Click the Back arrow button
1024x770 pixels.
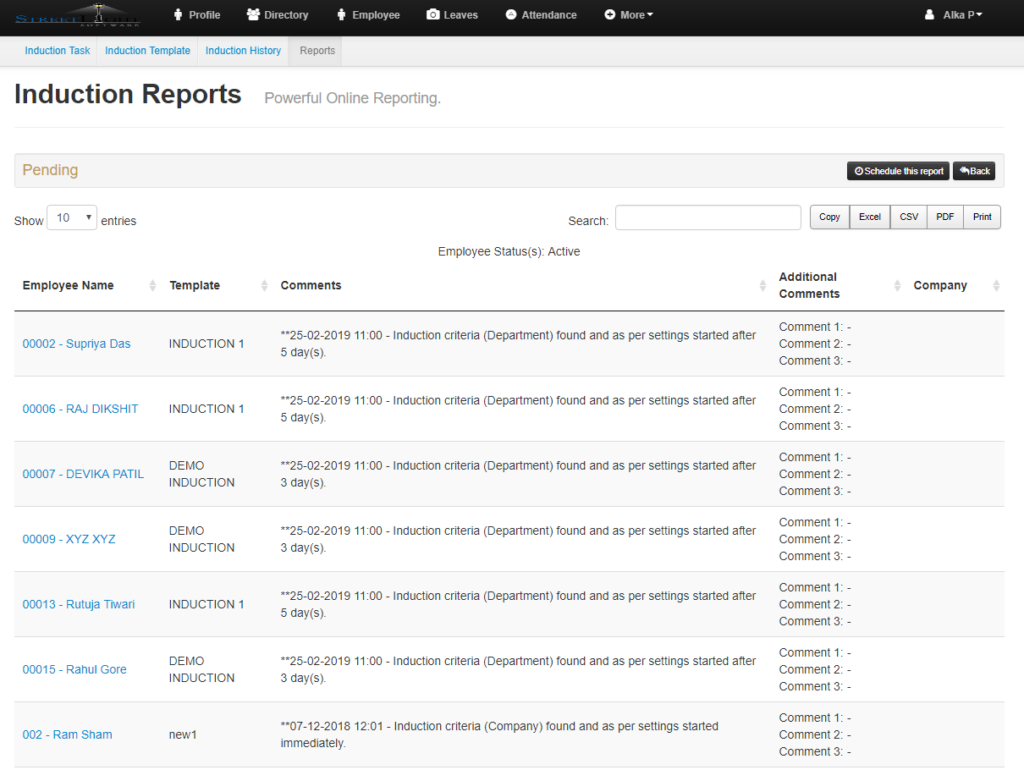point(973,170)
